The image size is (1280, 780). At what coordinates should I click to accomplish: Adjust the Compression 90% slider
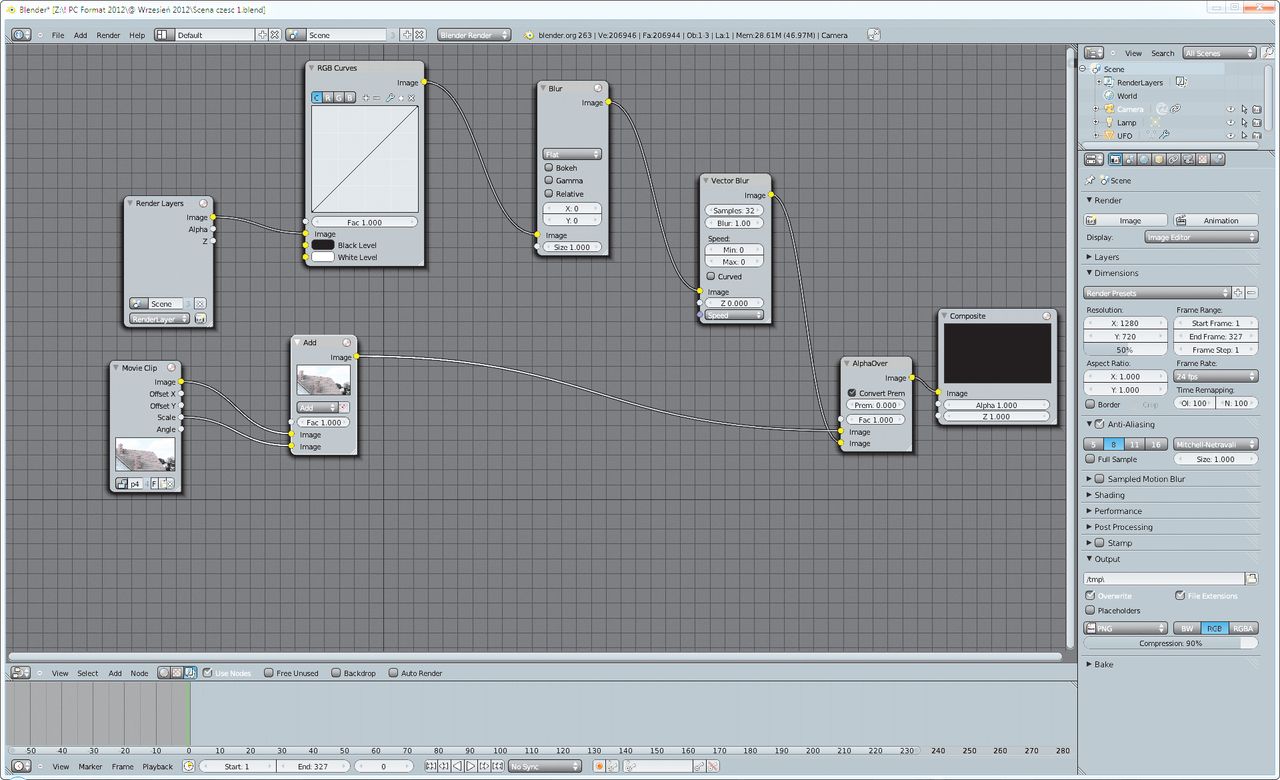[1171, 643]
